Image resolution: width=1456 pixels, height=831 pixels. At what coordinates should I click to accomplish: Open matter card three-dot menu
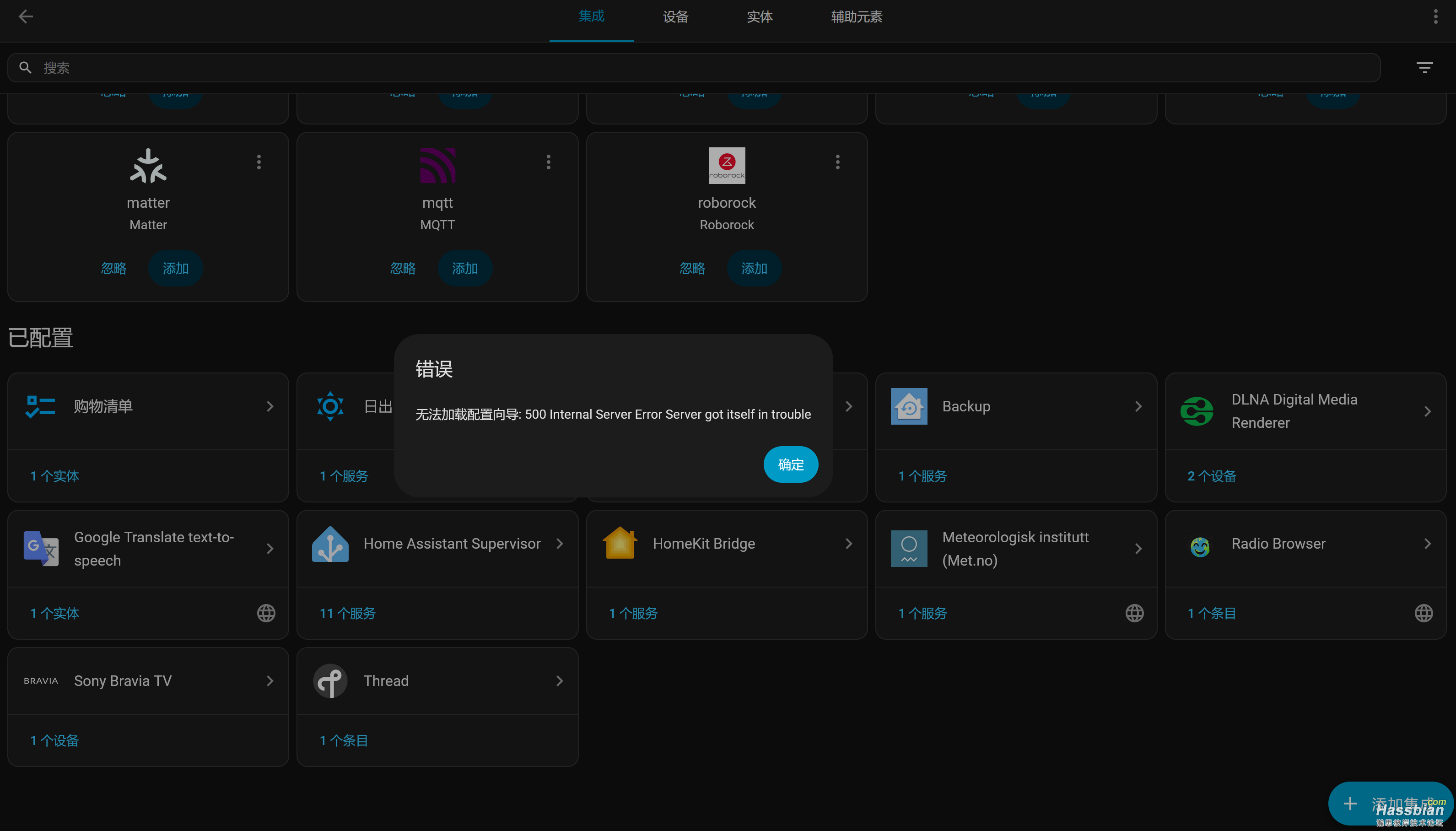[x=259, y=162]
